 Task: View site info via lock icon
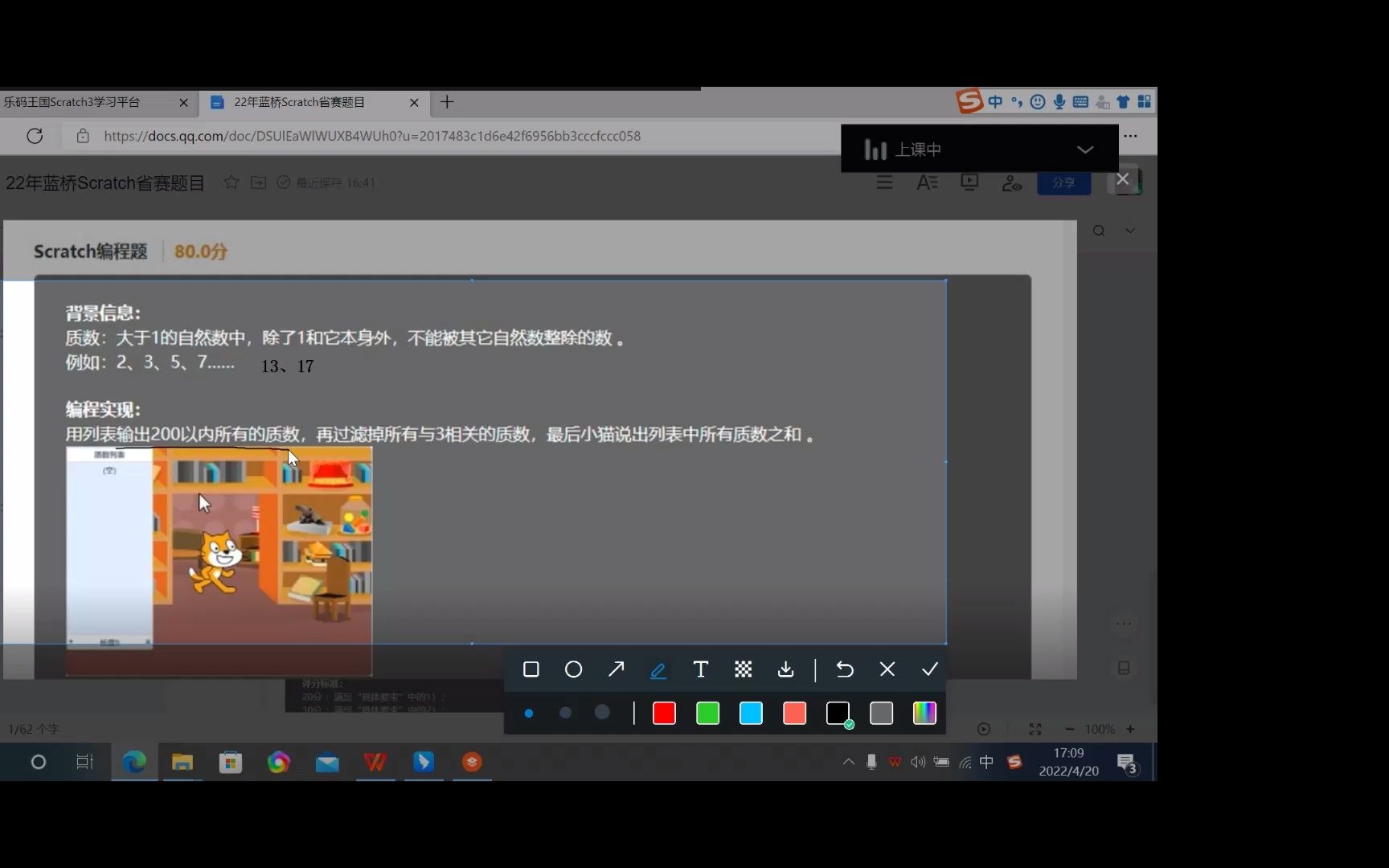click(83, 136)
